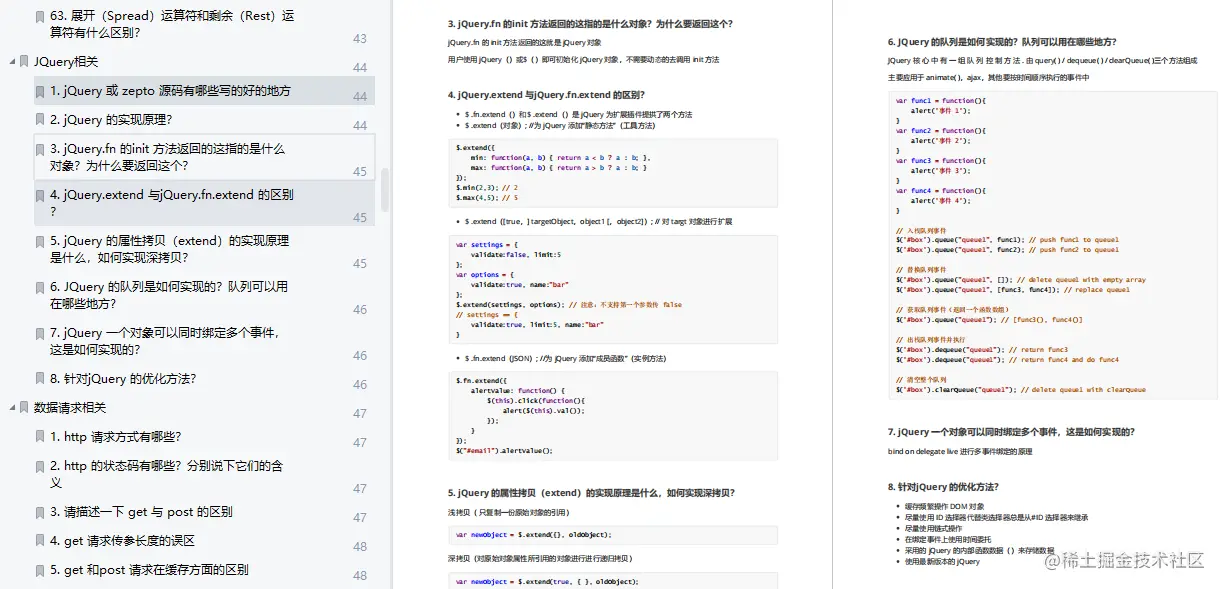Click page number 44 beside JQuery相关
The height and width of the screenshot is (589, 1223).
[x=360, y=67]
